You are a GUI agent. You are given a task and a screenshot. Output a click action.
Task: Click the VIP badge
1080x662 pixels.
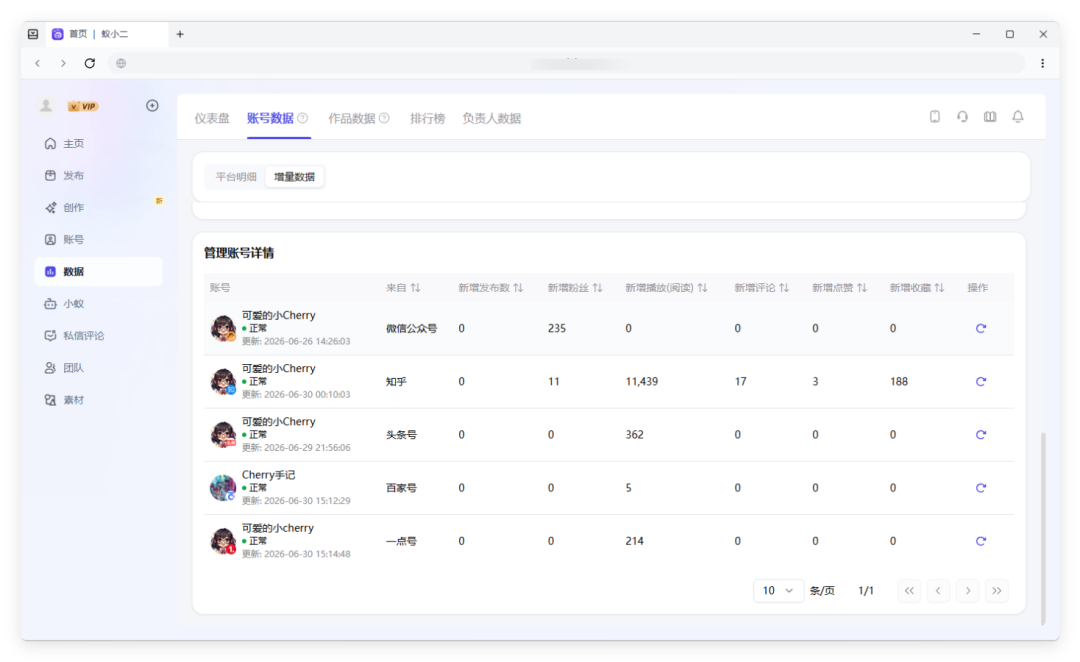[x=83, y=106]
